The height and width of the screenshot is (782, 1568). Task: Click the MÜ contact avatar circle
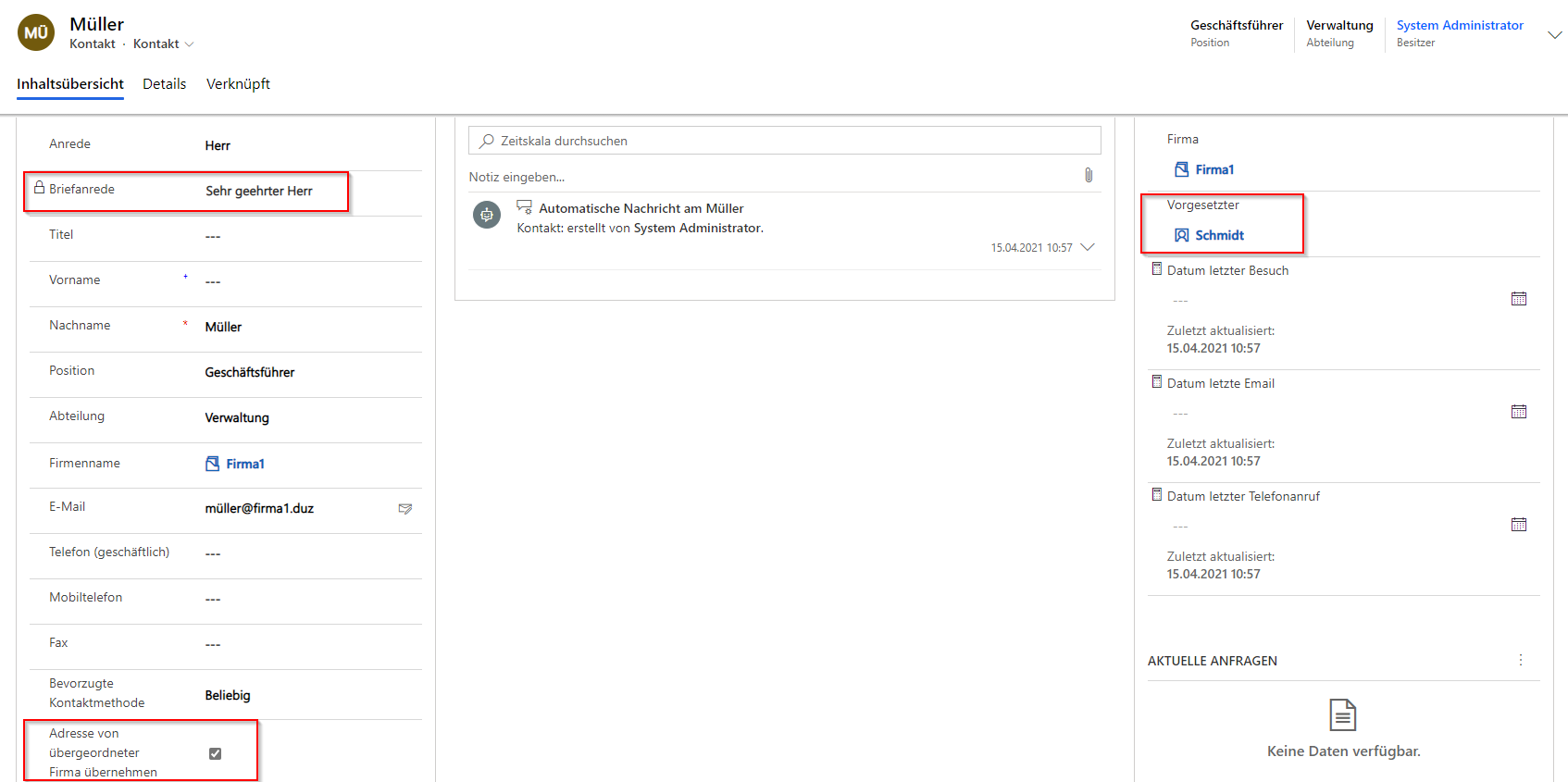pyautogui.click(x=36, y=32)
